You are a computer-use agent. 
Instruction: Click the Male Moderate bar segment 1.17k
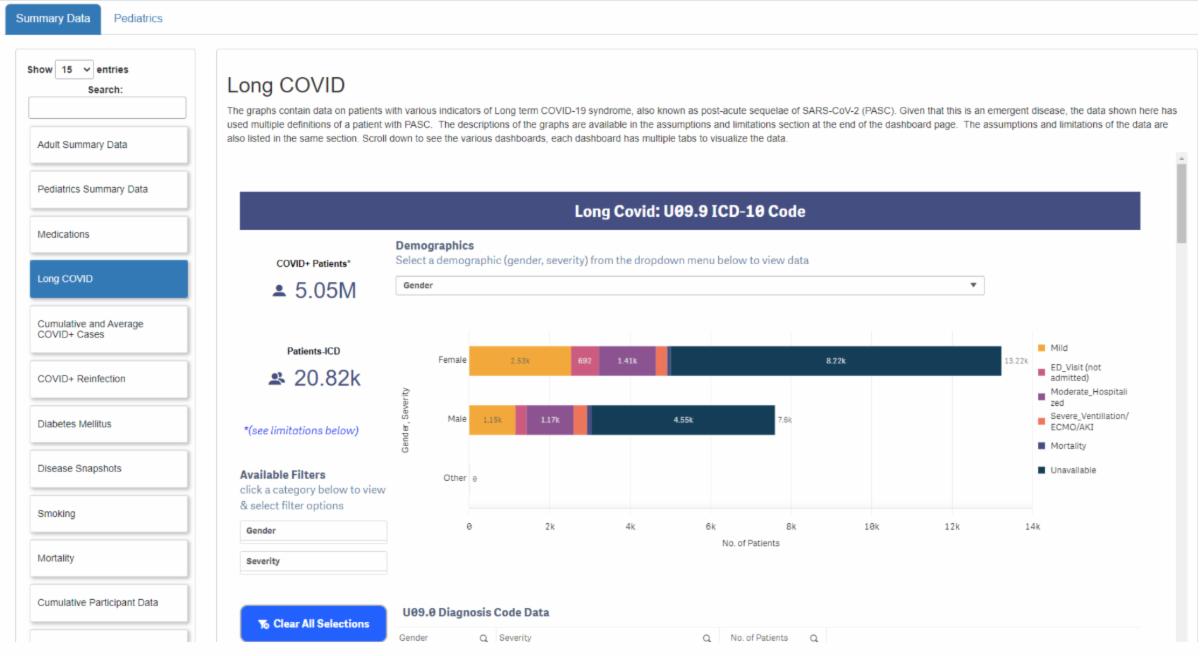tap(550, 420)
